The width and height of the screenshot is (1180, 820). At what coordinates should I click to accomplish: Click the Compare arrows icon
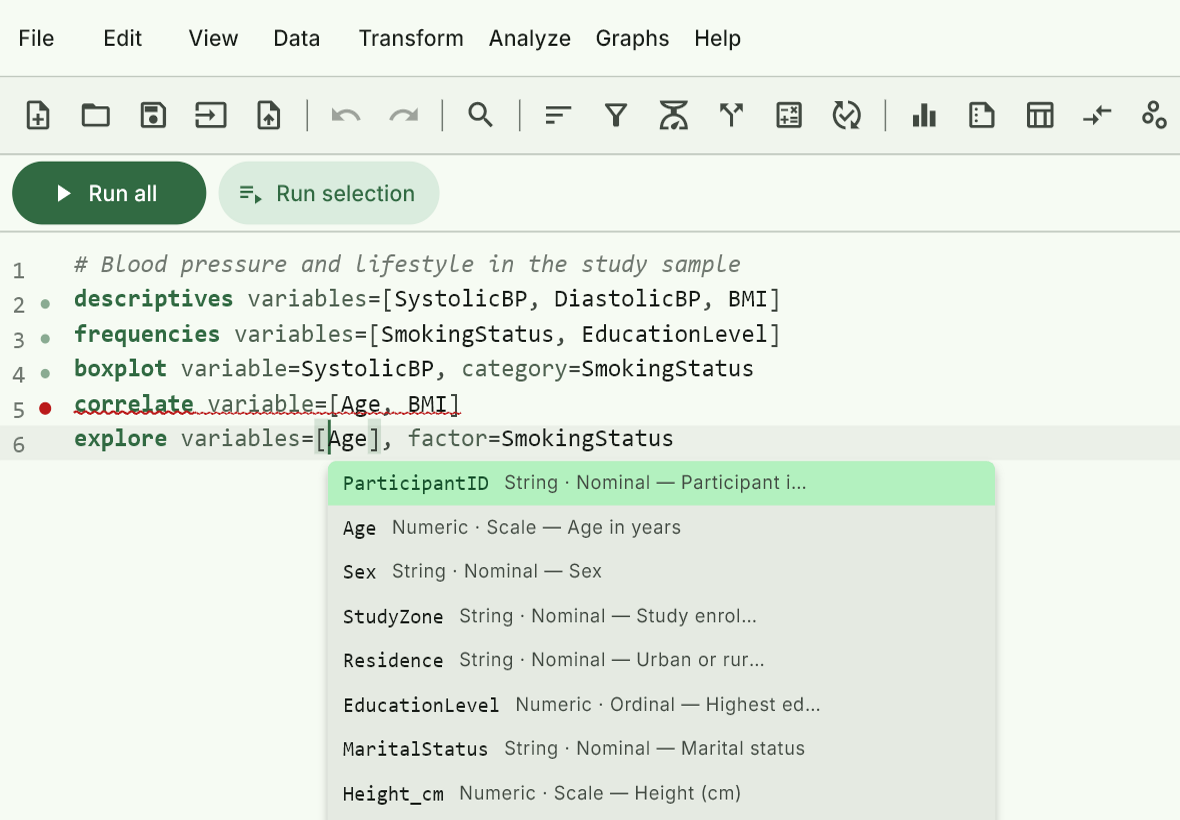tap(1097, 116)
